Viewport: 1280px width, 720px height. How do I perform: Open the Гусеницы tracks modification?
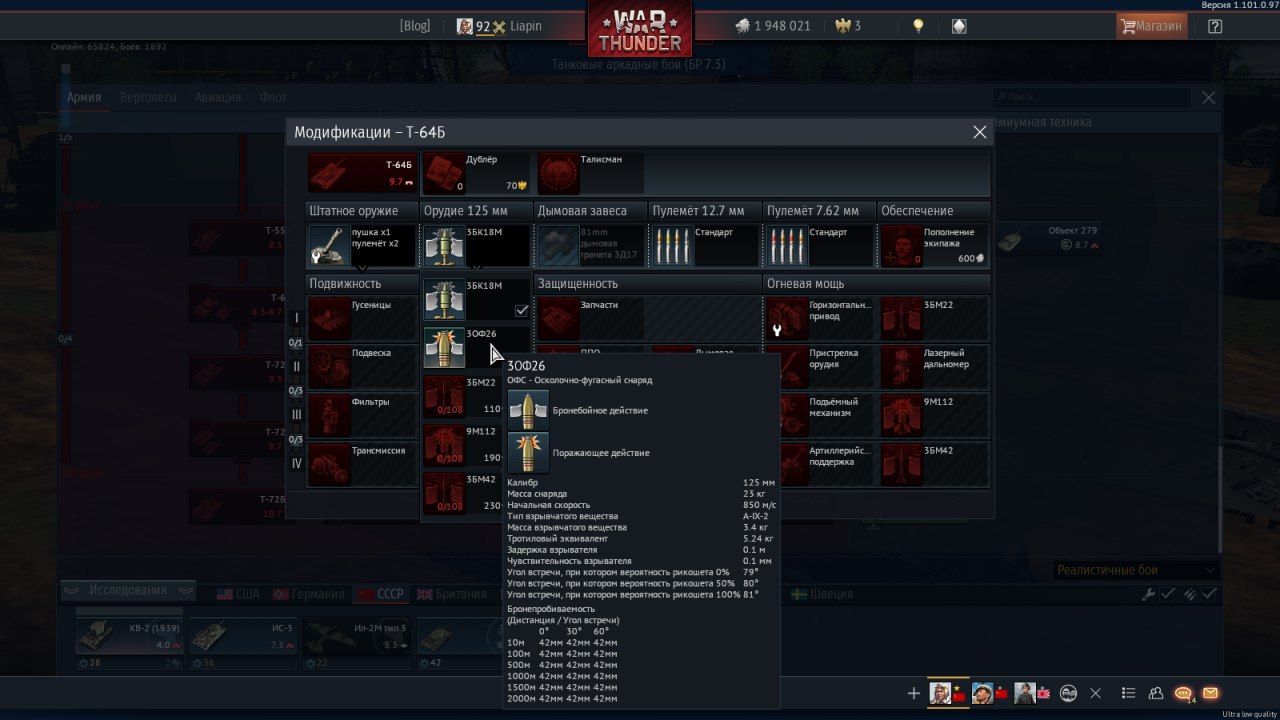click(x=362, y=318)
